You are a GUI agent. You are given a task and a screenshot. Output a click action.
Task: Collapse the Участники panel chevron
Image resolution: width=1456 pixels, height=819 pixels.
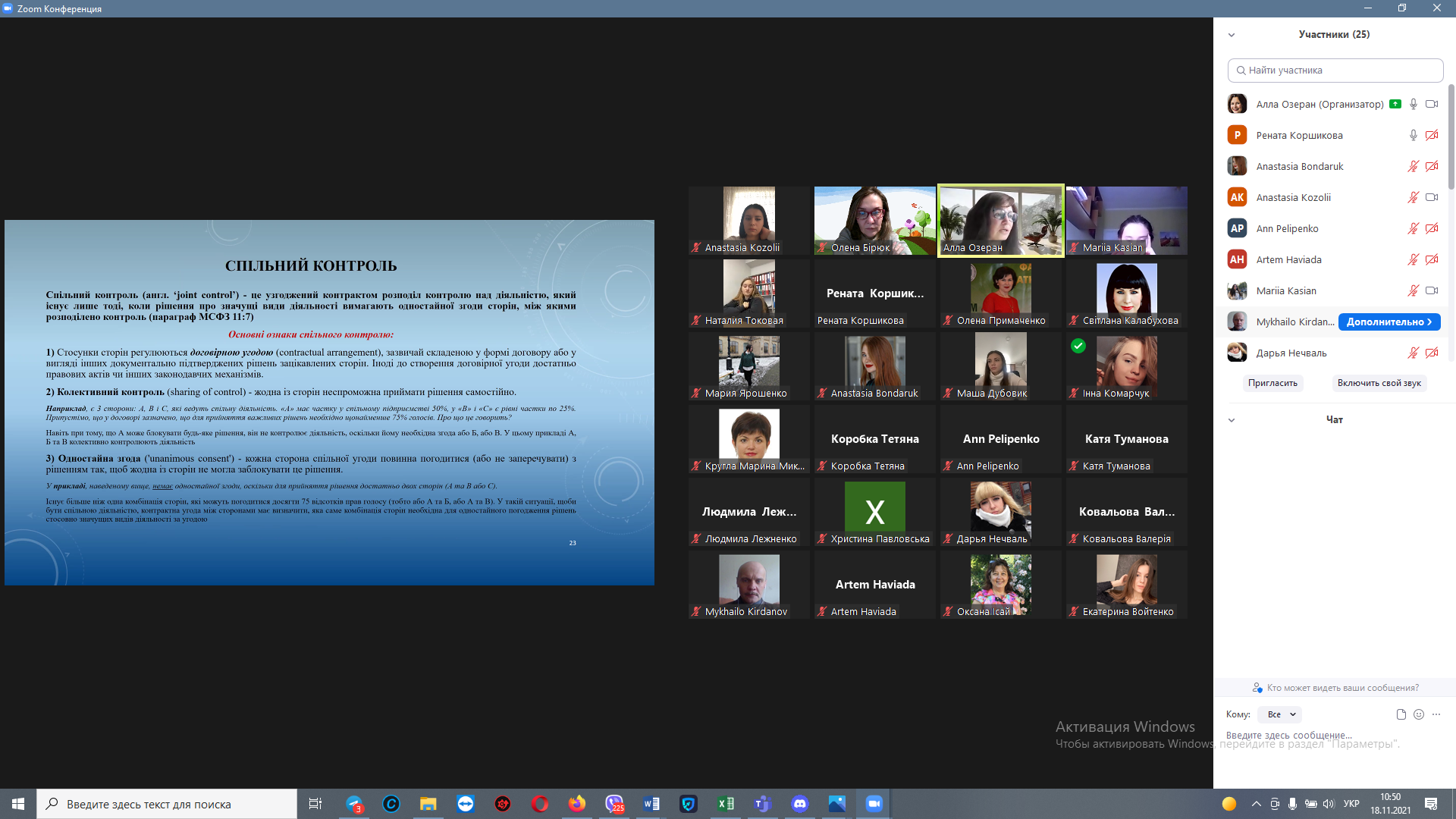(x=1232, y=35)
